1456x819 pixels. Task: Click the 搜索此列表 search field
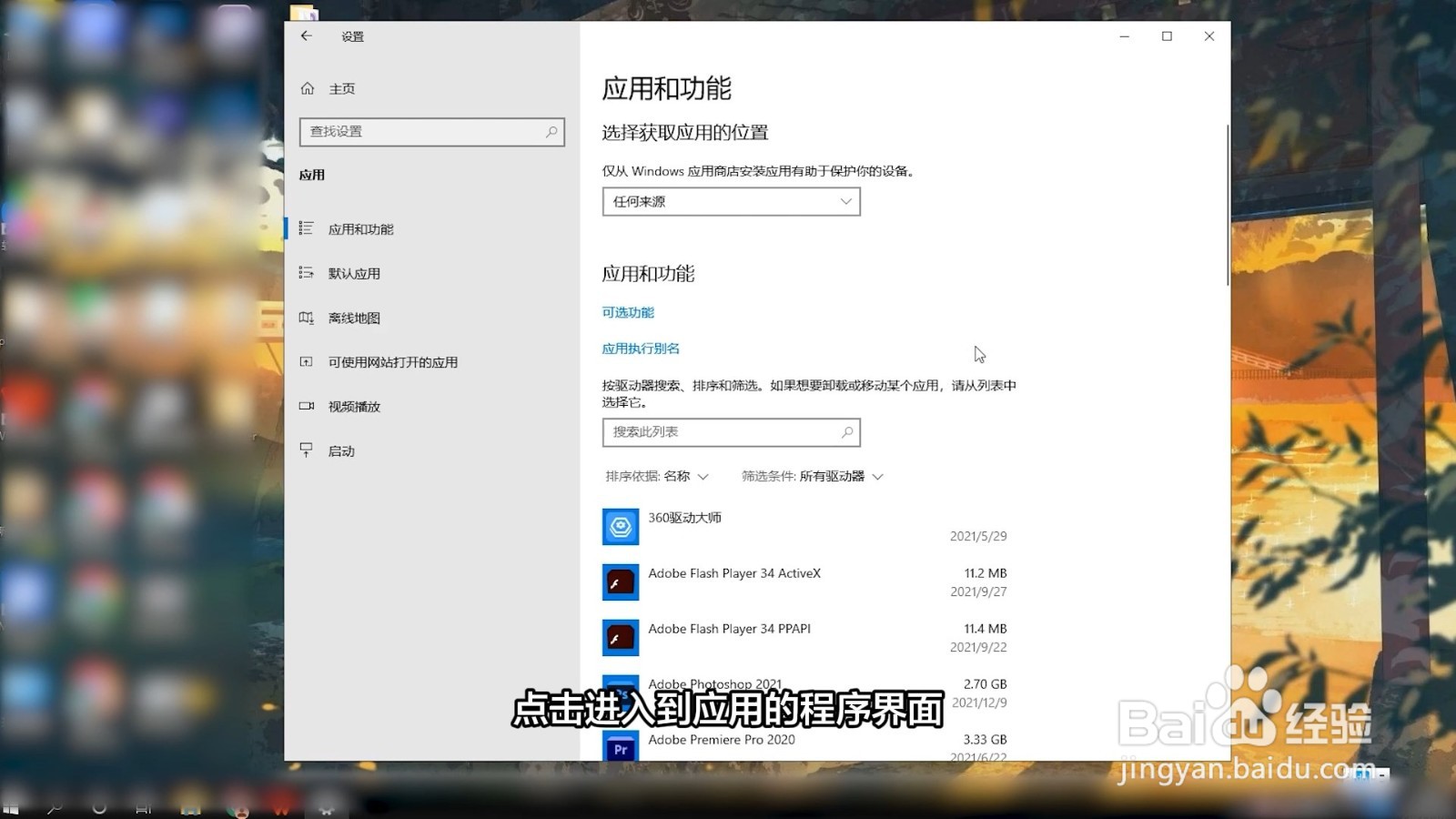(732, 432)
